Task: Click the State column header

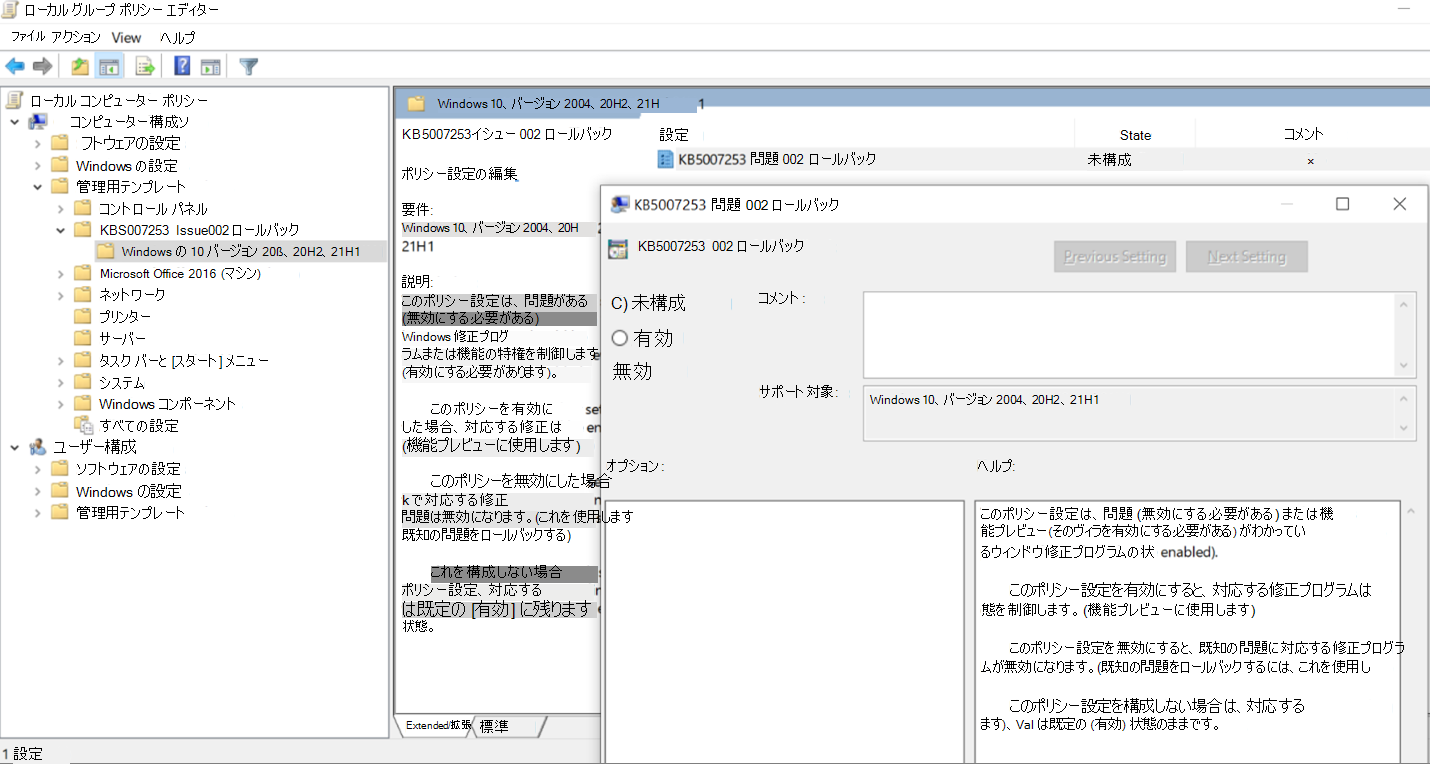Action: 1135,134
